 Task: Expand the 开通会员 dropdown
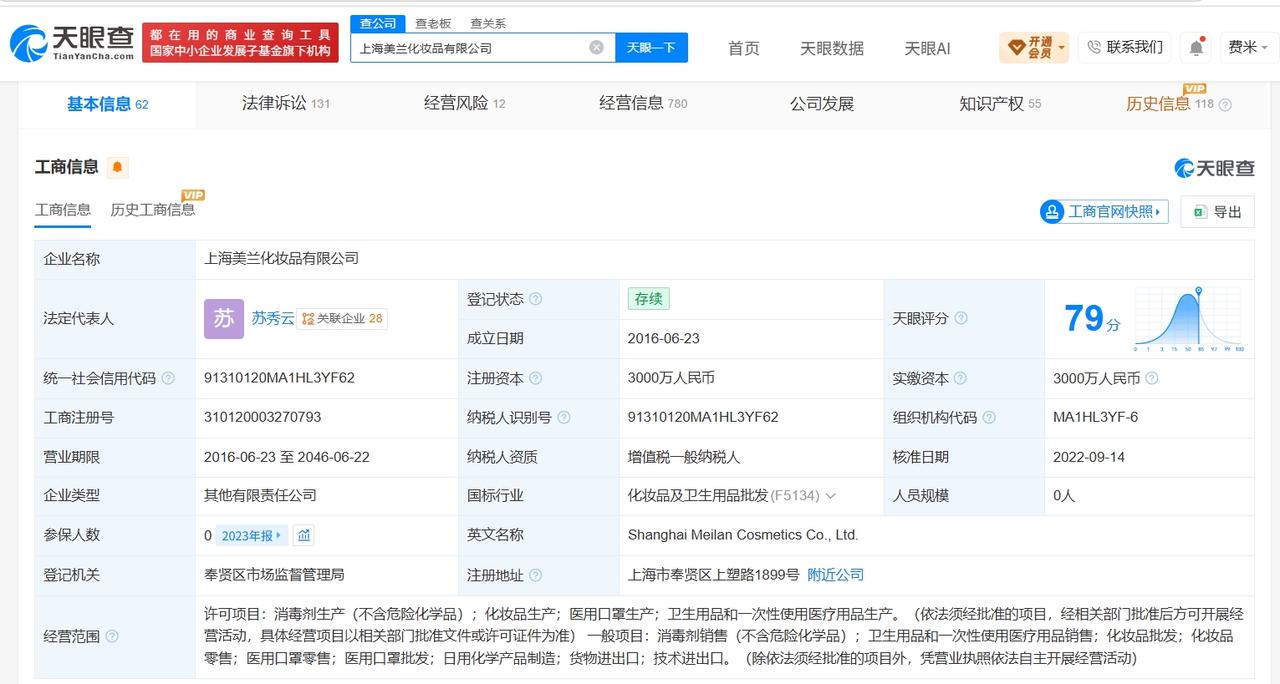[1034, 47]
